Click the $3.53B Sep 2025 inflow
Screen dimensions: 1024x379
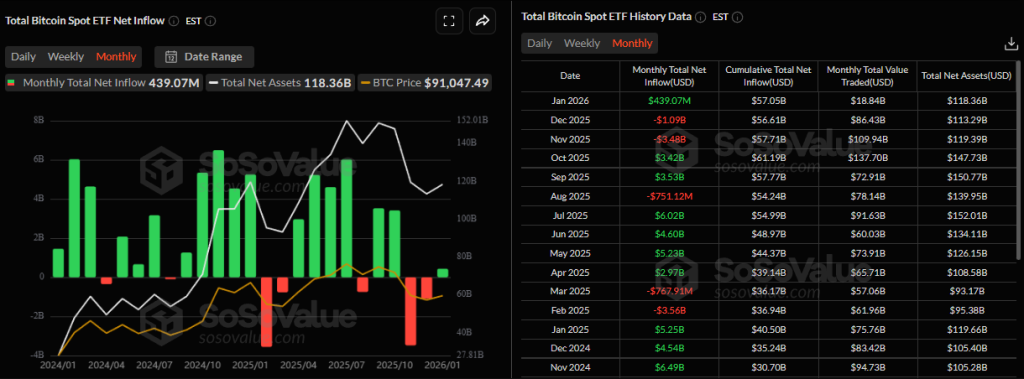(x=669, y=176)
